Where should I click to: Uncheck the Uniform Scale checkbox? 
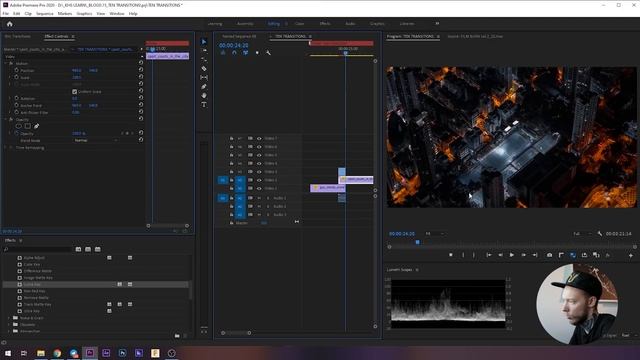(x=74, y=91)
